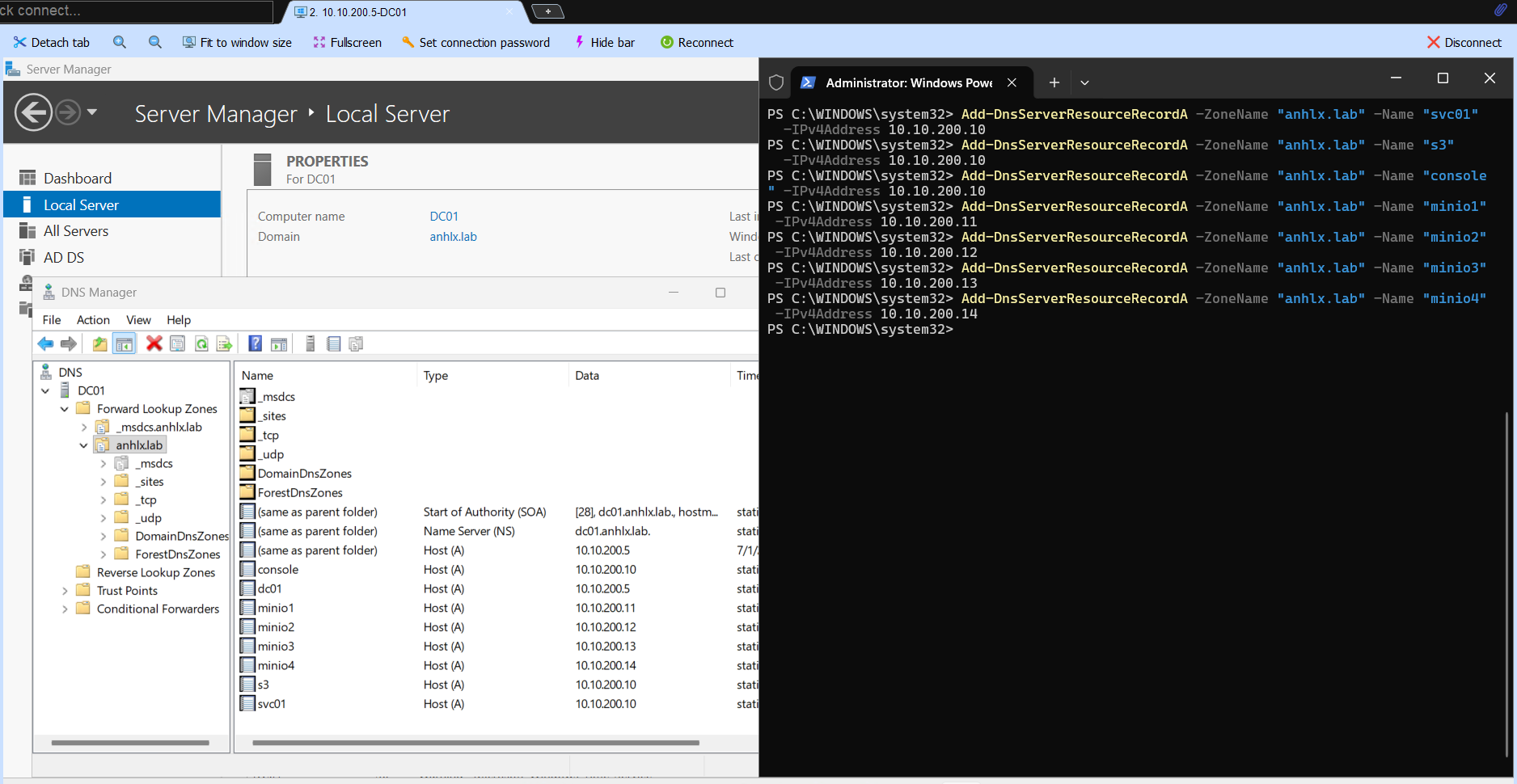
Task: Open the View menu in DNS Manager
Action: (x=138, y=320)
